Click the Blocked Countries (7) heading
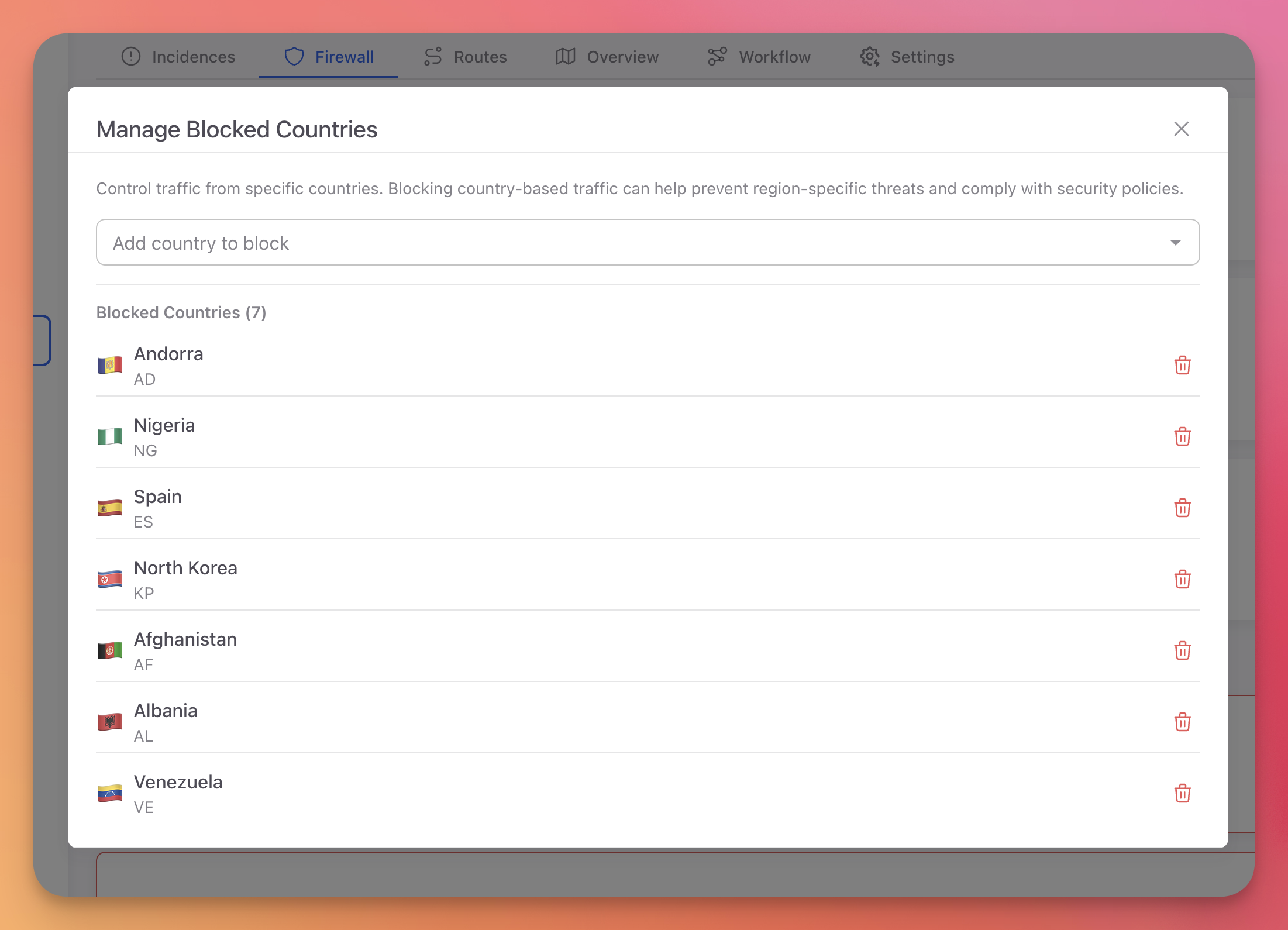This screenshot has height=930, width=1288. (181, 312)
